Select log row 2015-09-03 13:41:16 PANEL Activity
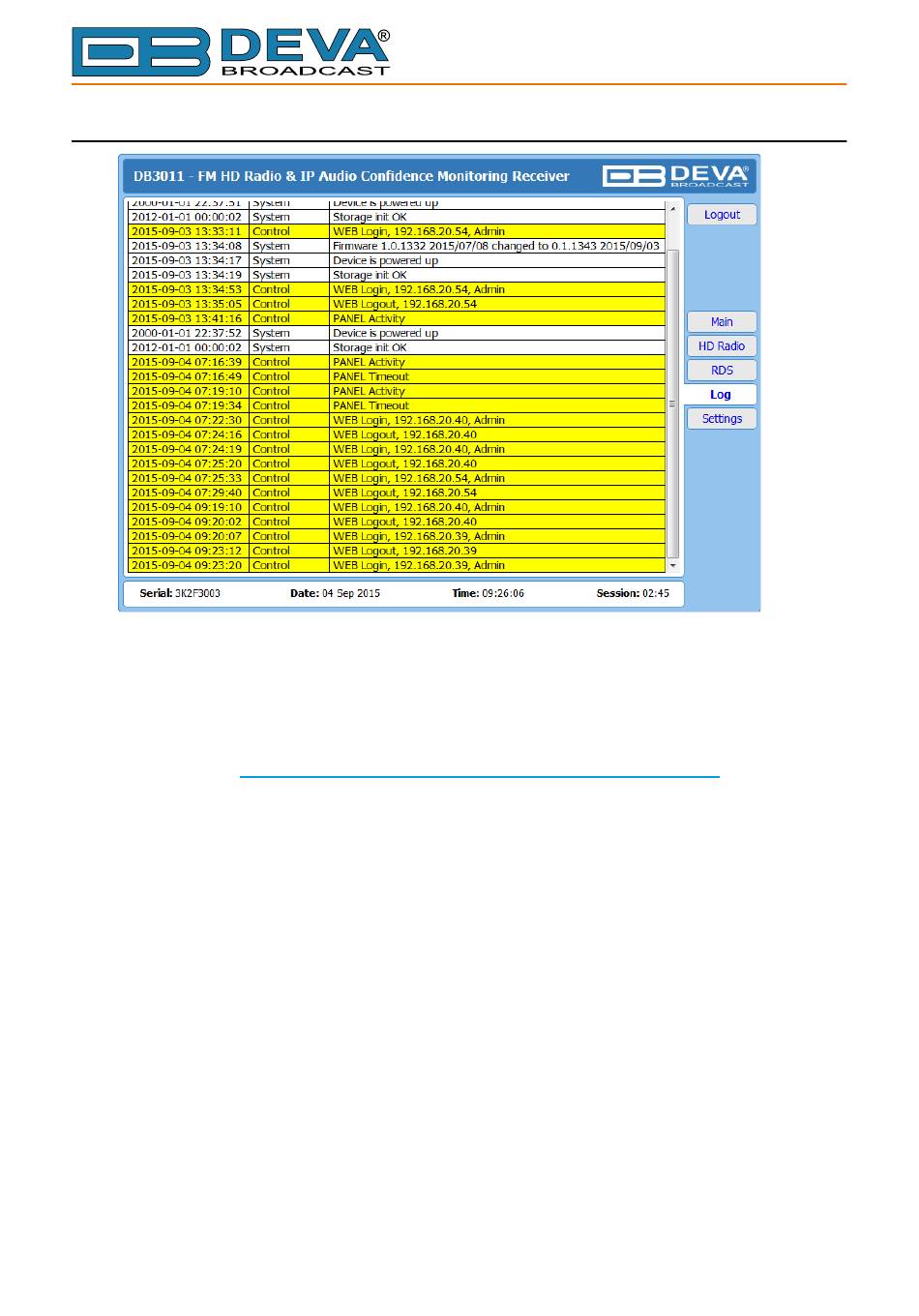Screen dimensions: 919x1316 (397, 318)
